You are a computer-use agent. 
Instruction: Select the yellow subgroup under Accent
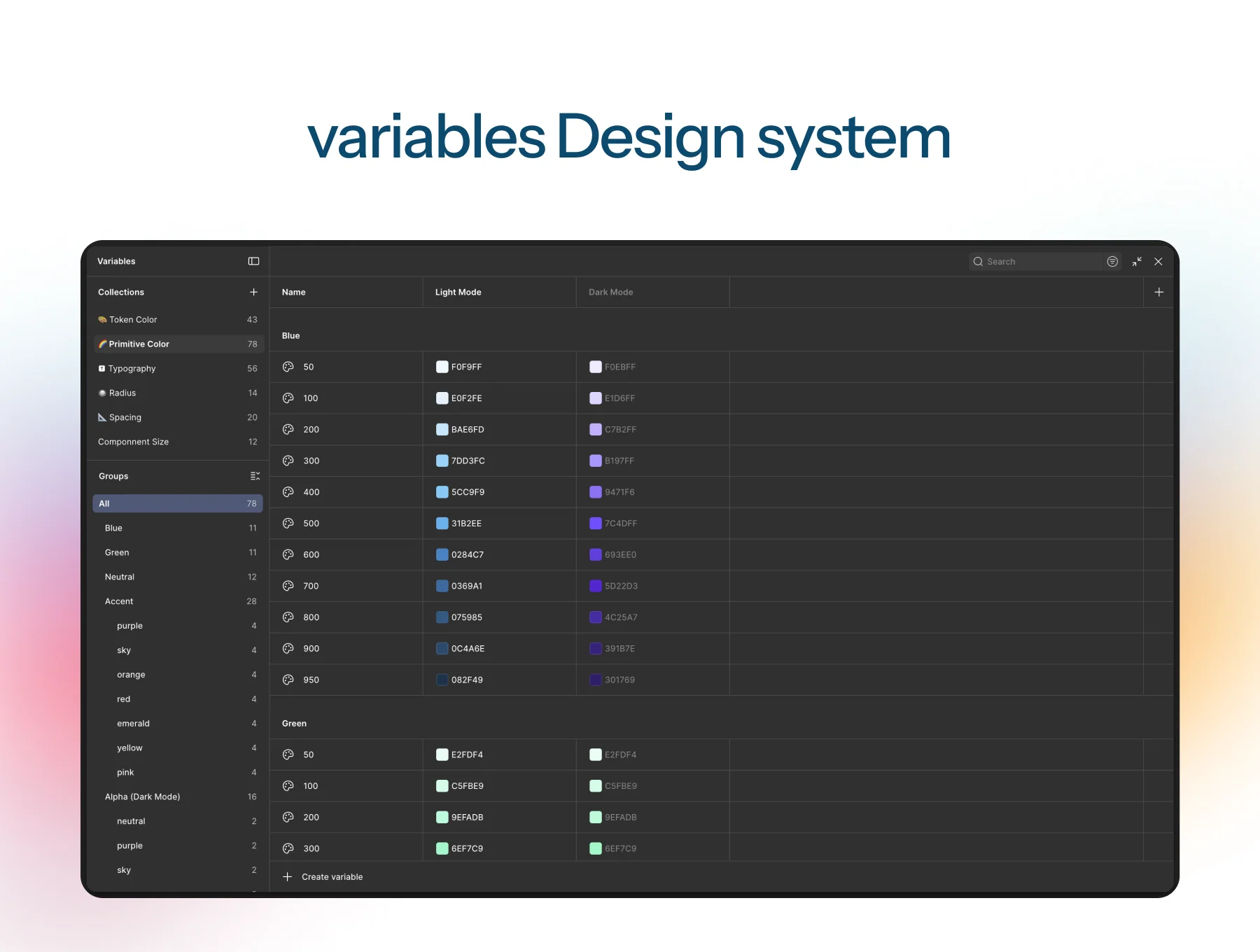click(178, 748)
